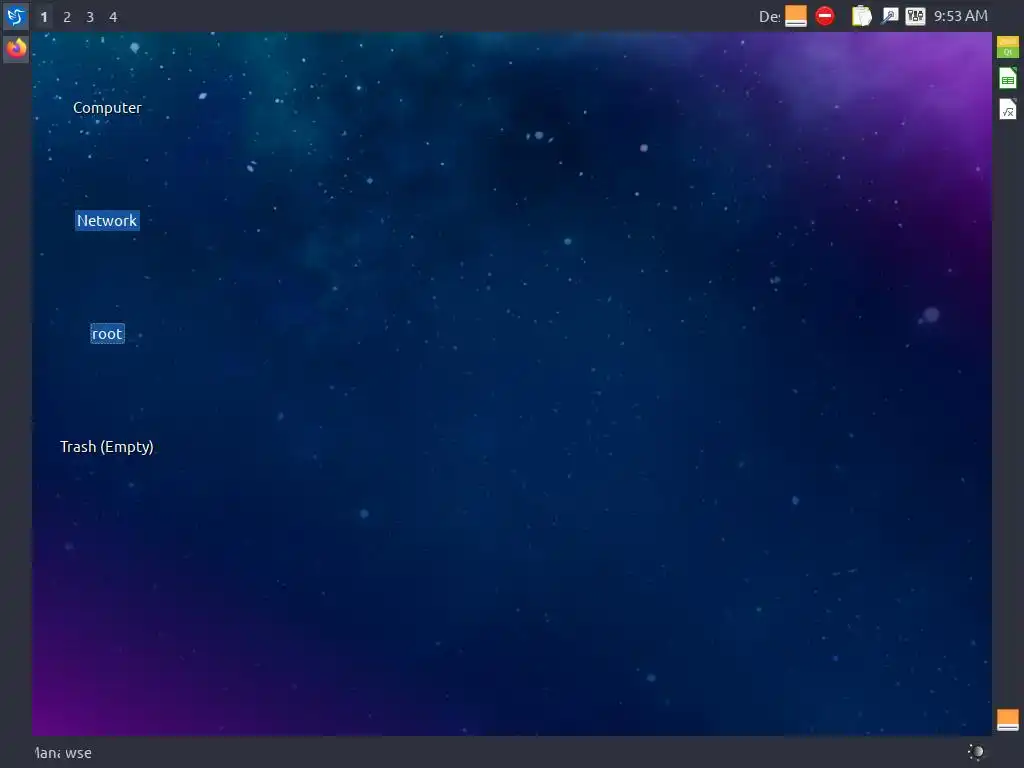This screenshot has width=1024, height=768.
Task: Launch LibreOffice Calc from the right panel
Action: (1008, 78)
